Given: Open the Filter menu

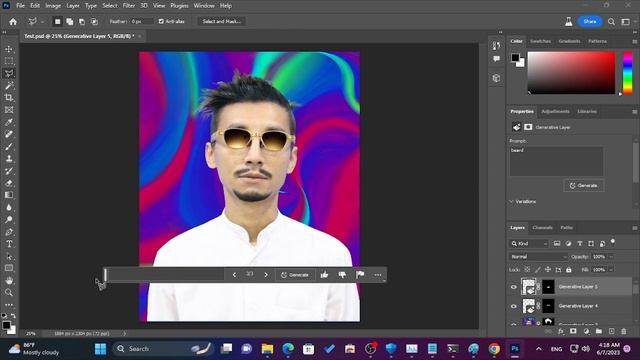Looking at the screenshot, I should coord(129,6).
